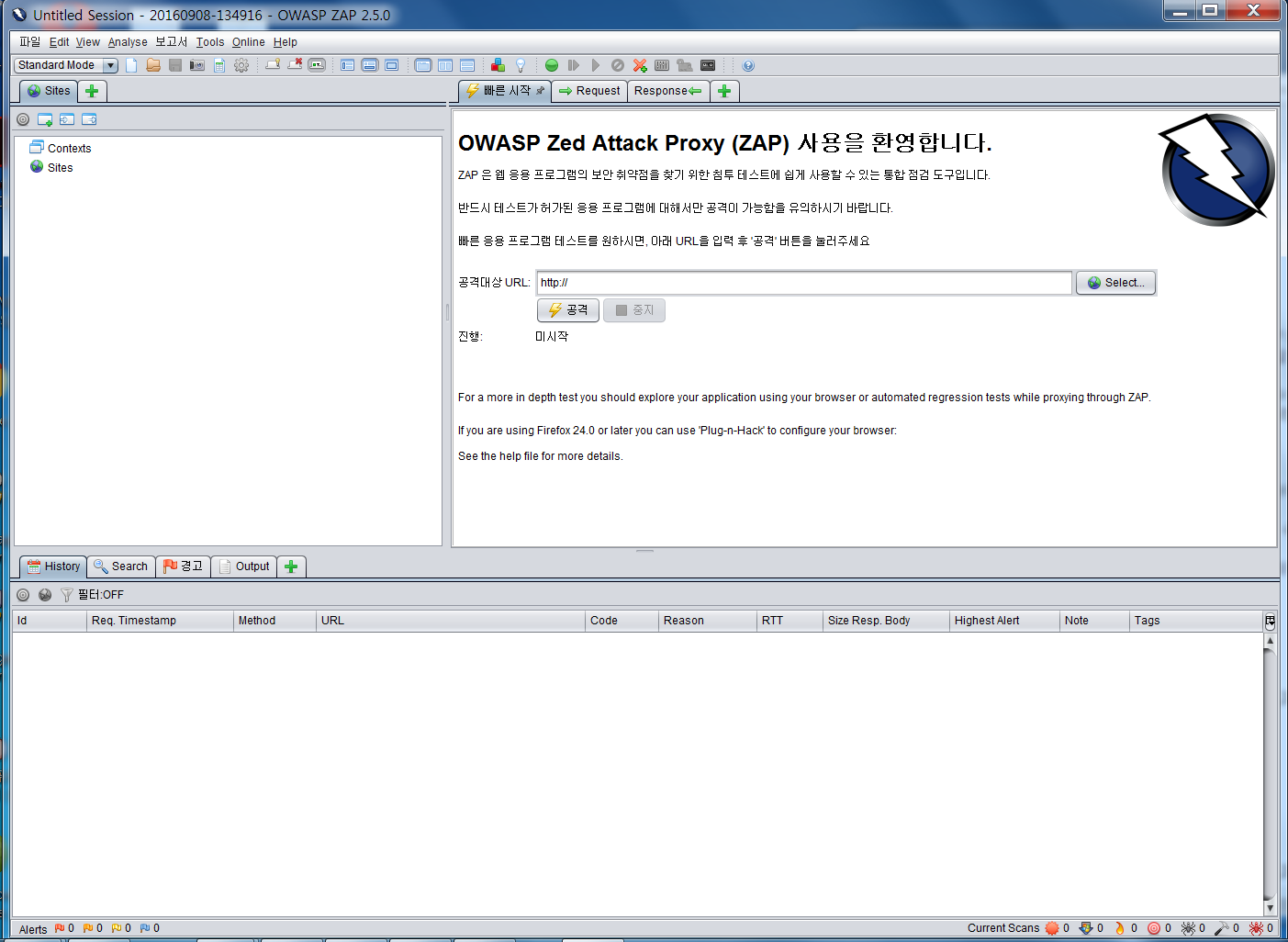Screen dimensions: 1288x942
Task: Click inside the 공격대상 URL input field
Action: 803,282
